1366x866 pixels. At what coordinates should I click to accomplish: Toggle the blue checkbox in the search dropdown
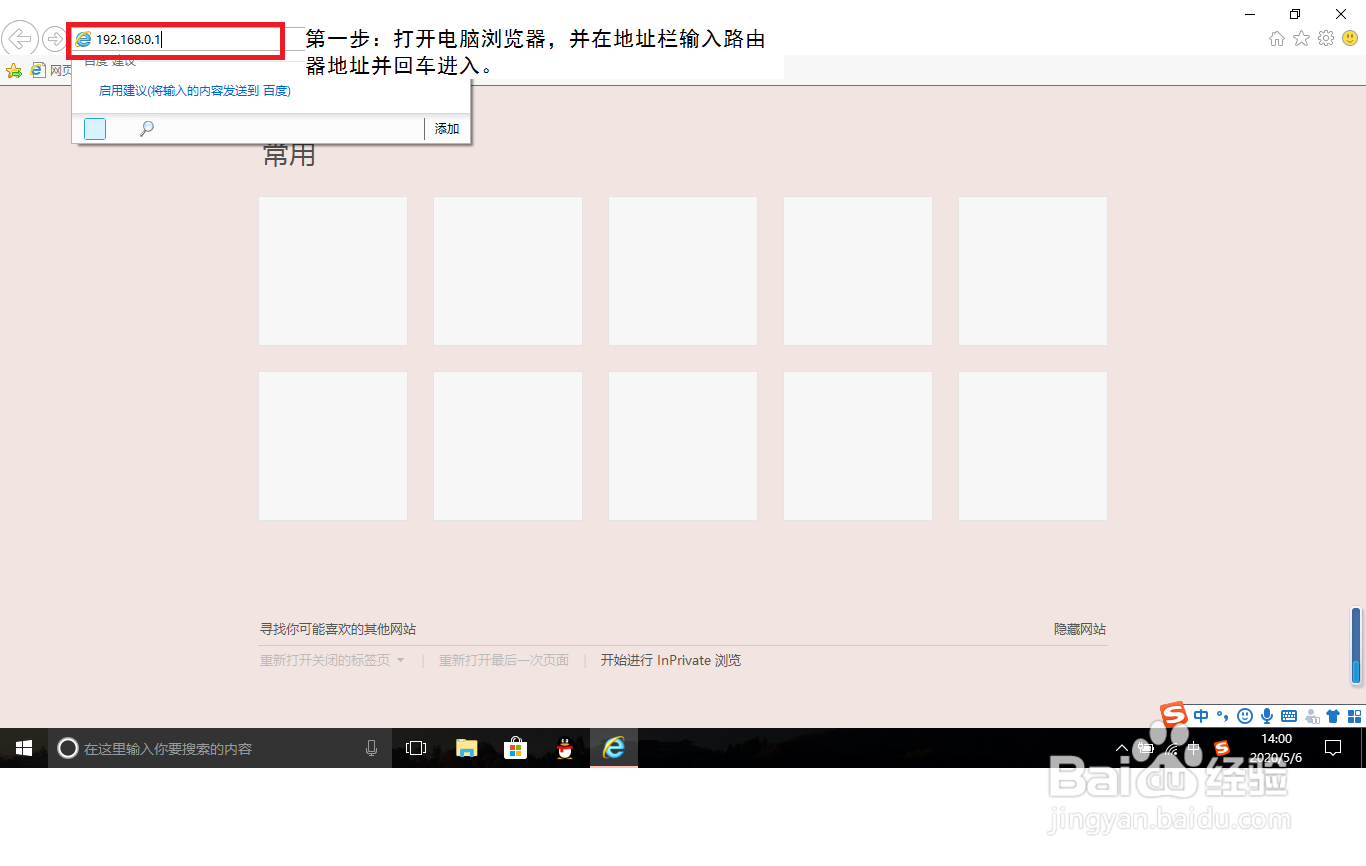(x=94, y=128)
